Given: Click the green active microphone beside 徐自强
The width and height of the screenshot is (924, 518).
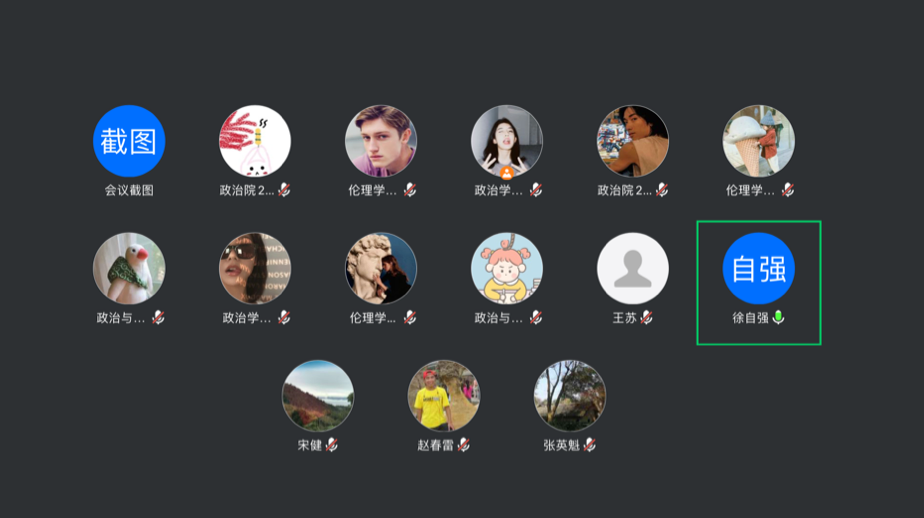Looking at the screenshot, I should coord(778,317).
